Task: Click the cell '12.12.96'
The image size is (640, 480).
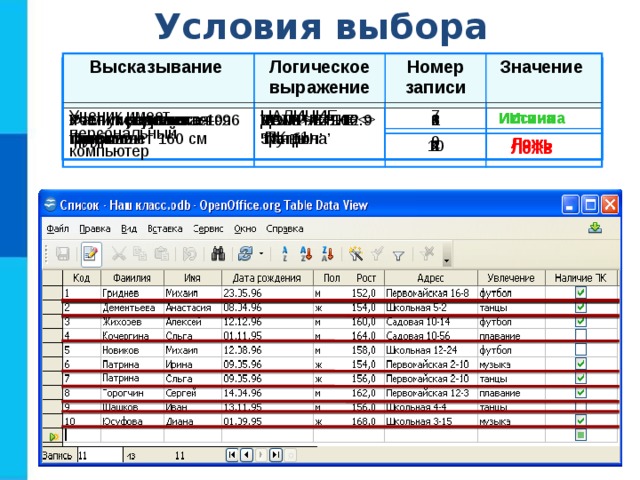Action: (x=267, y=322)
